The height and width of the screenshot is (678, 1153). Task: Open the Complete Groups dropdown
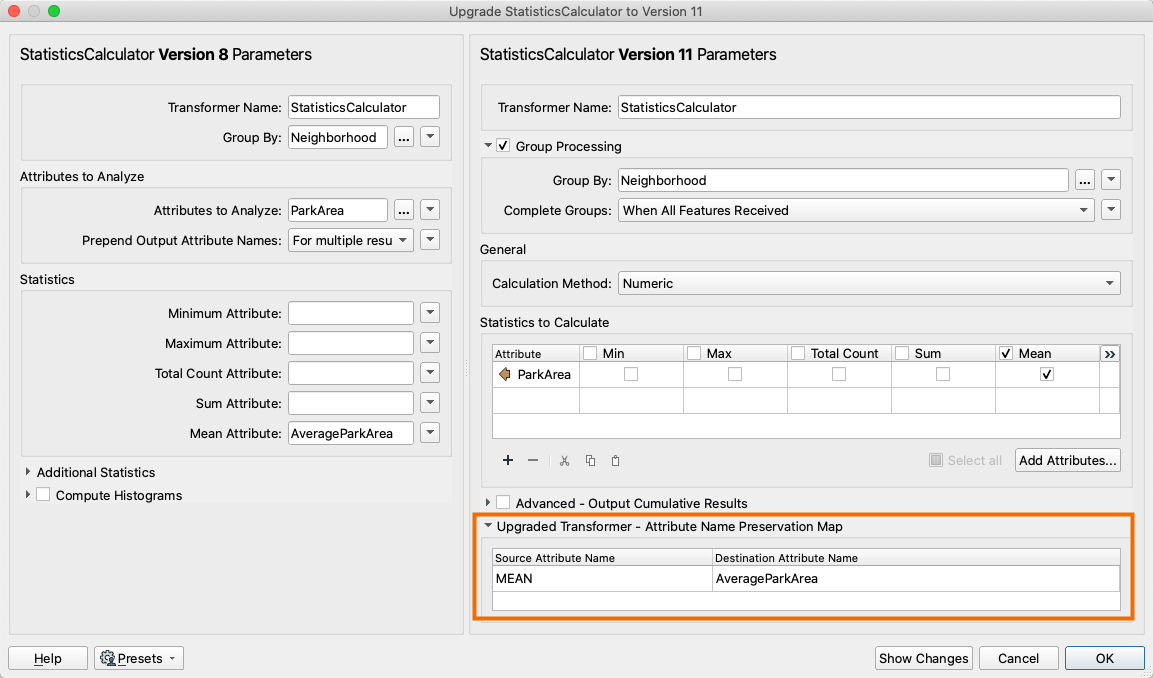[856, 210]
